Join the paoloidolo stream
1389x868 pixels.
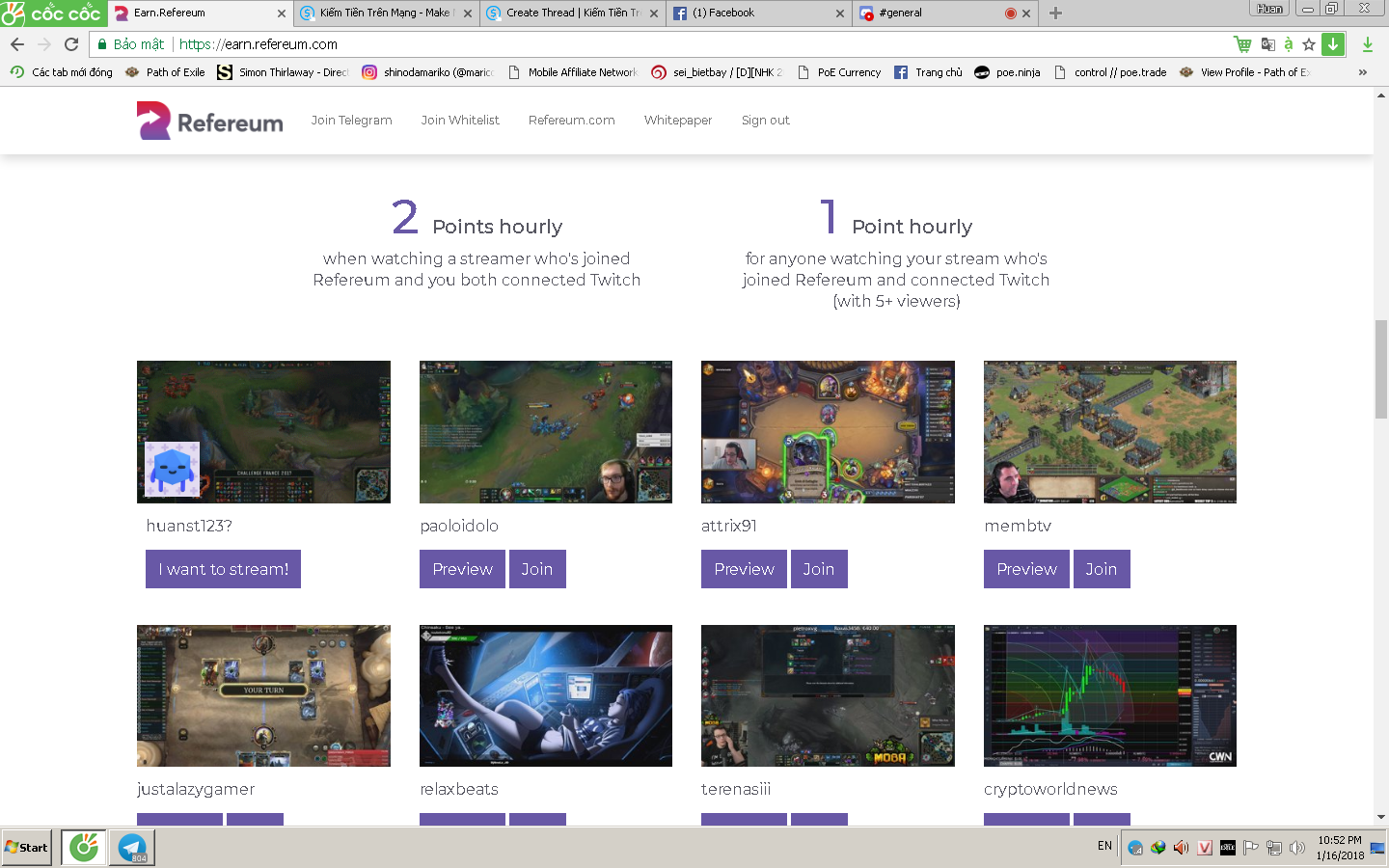click(537, 569)
